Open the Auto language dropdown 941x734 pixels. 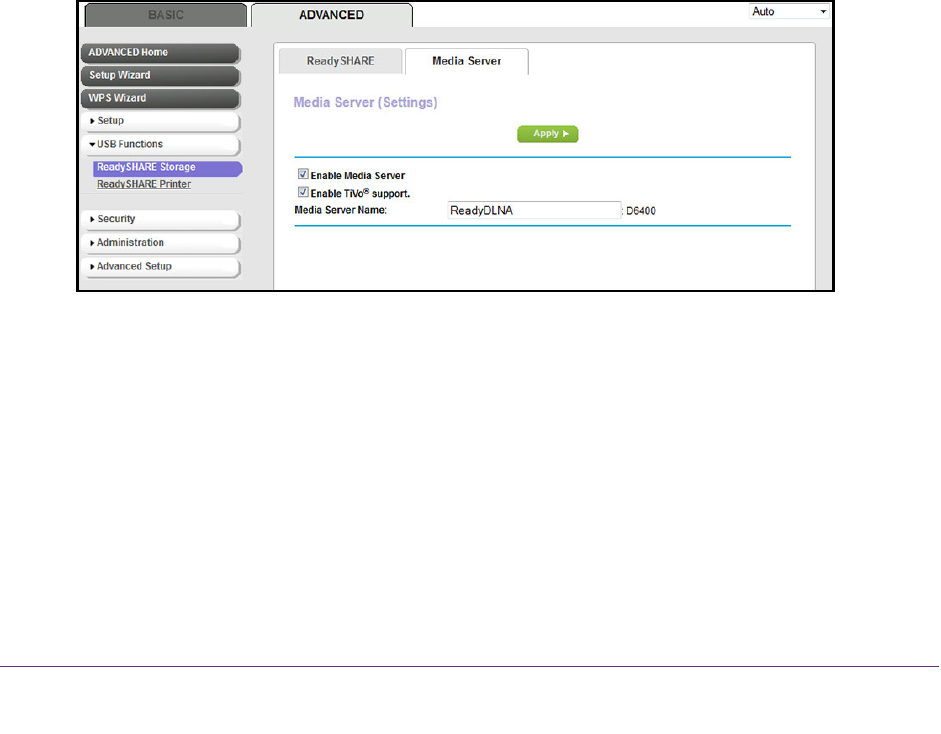[789, 11]
